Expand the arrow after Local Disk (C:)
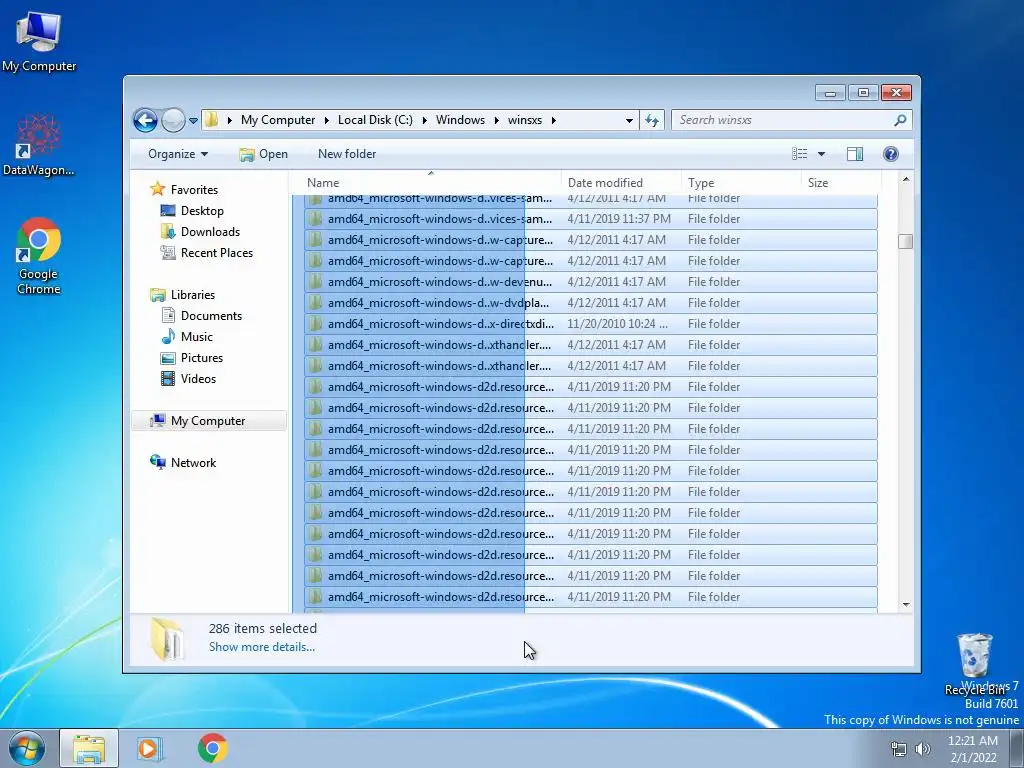The width and height of the screenshot is (1024, 768). coord(424,120)
